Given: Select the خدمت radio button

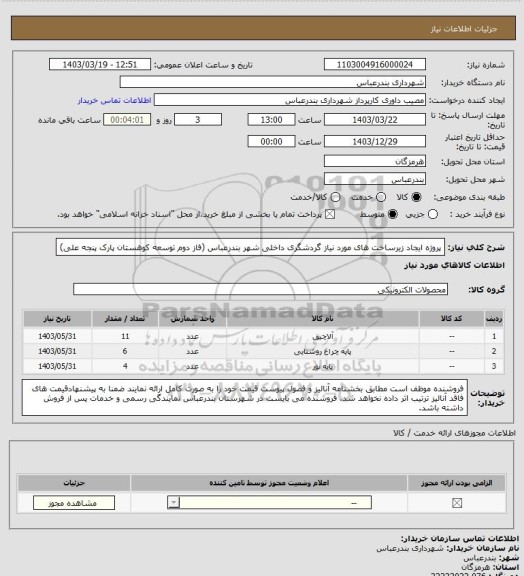Looking at the screenshot, I should (381, 197).
